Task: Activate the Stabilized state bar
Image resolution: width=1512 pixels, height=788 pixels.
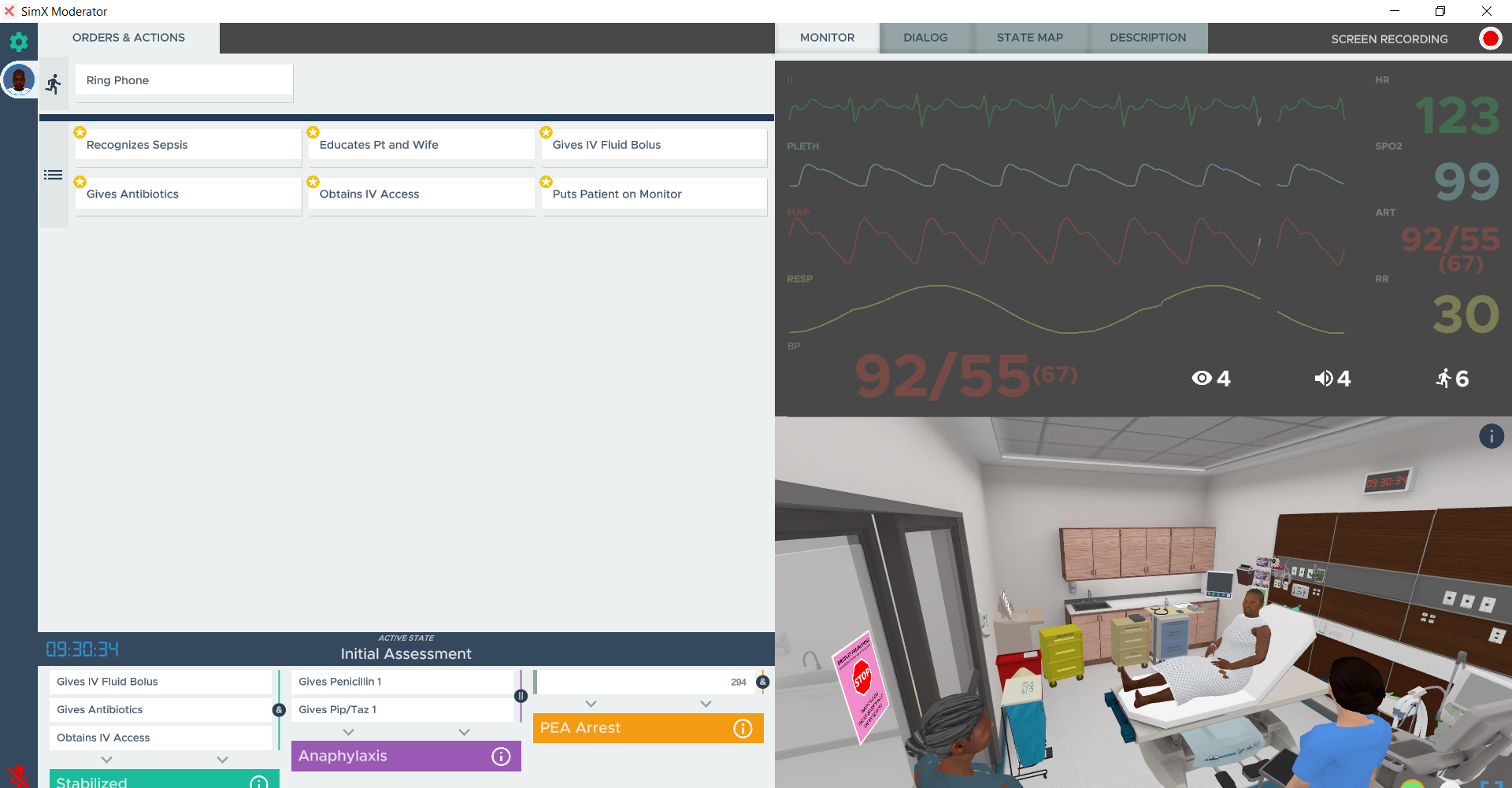Action: 165,779
